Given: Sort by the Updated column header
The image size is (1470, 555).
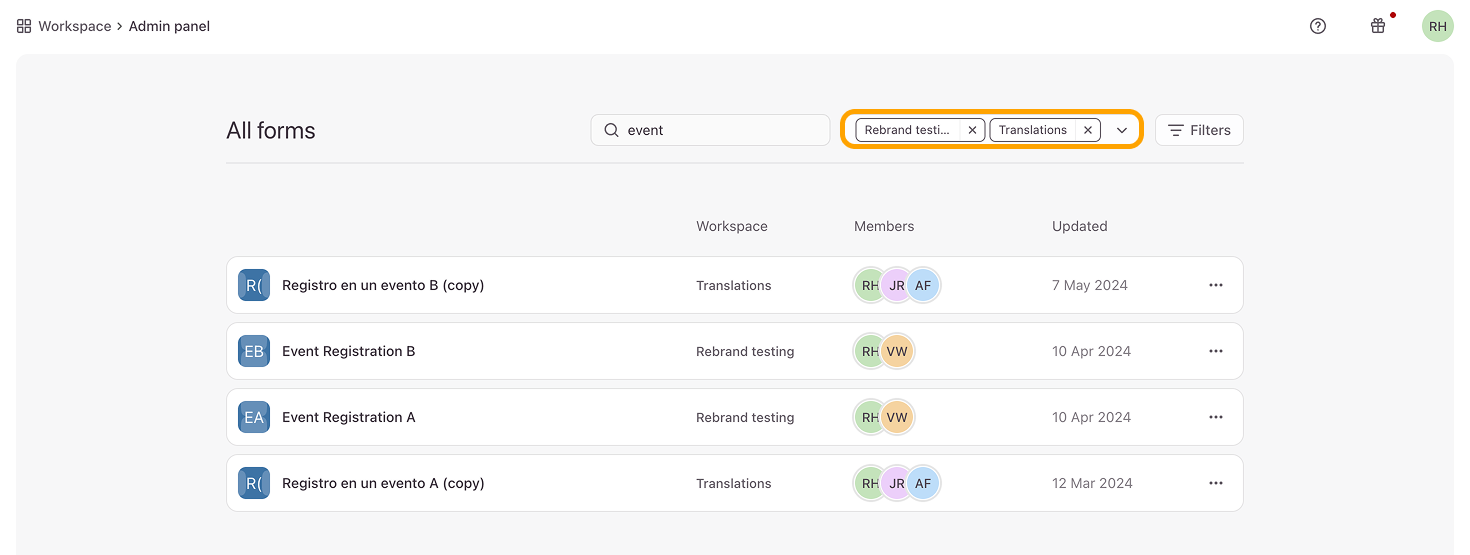Looking at the screenshot, I should [1079, 226].
